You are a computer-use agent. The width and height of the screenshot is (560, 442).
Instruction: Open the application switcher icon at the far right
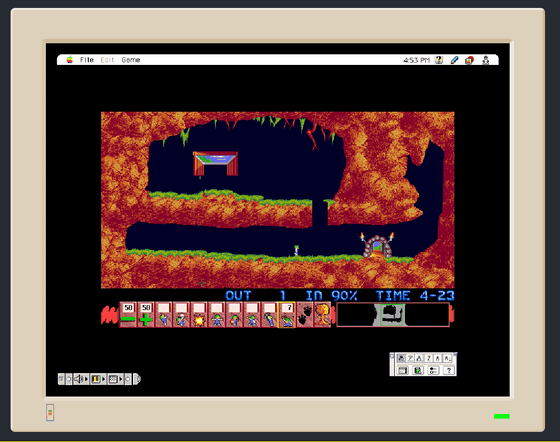pos(485,60)
